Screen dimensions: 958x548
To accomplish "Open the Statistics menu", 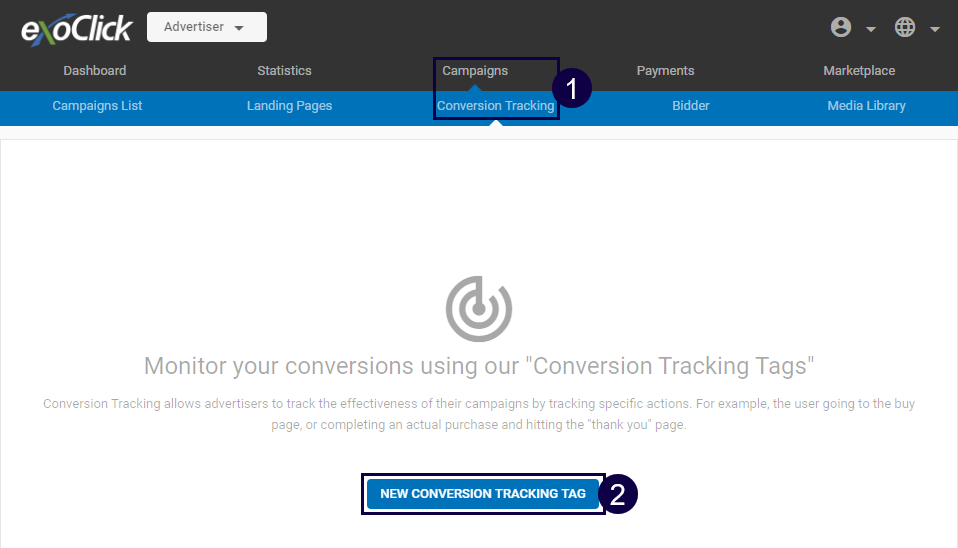I will tap(284, 71).
